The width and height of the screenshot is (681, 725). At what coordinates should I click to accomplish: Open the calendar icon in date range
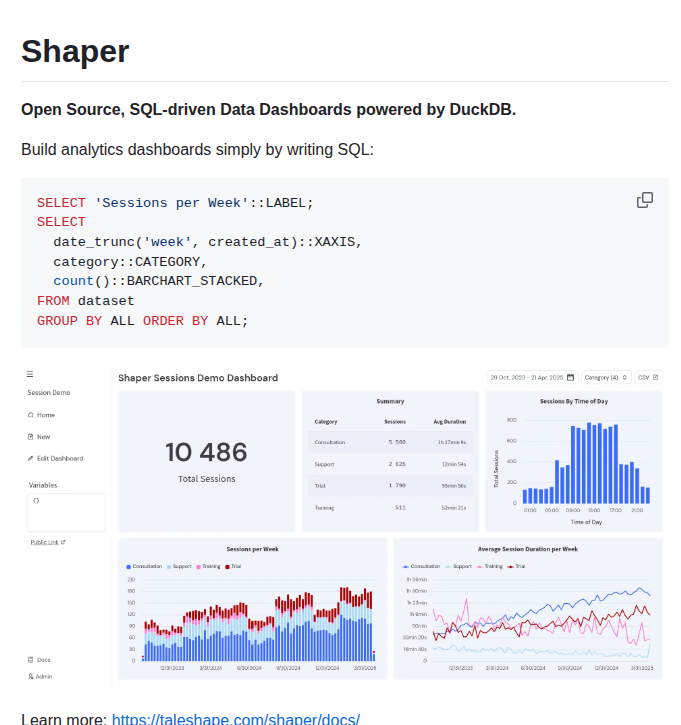click(x=570, y=378)
